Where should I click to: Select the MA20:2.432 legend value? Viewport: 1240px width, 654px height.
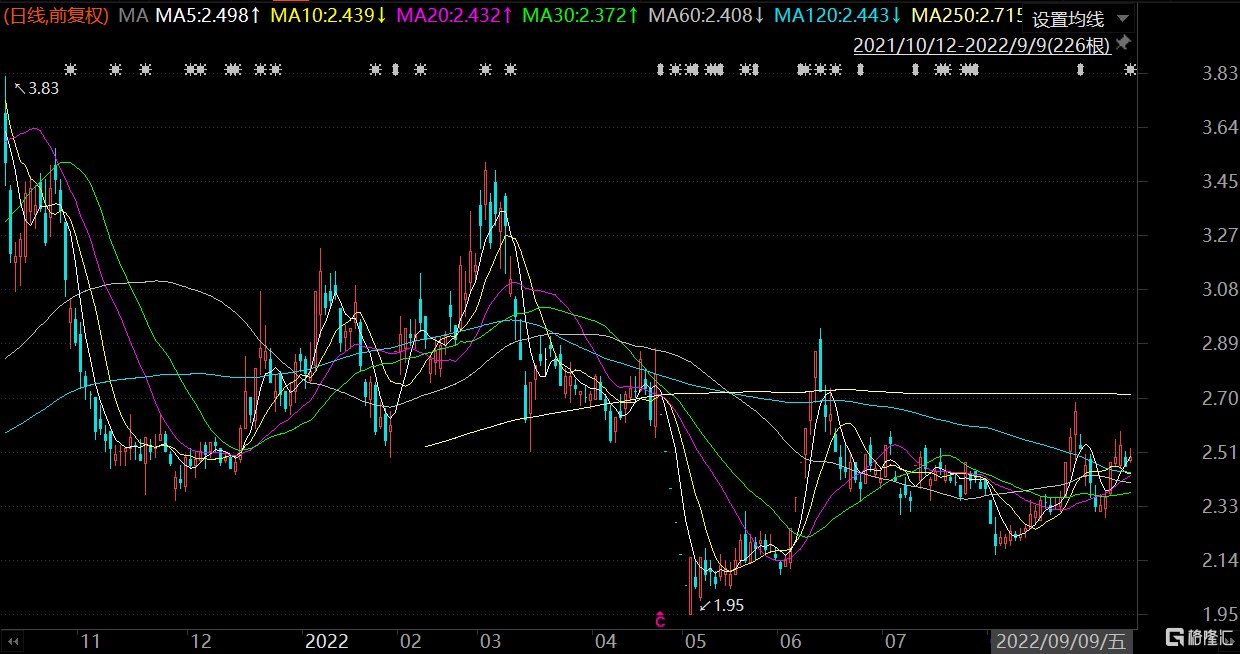[x=456, y=16]
